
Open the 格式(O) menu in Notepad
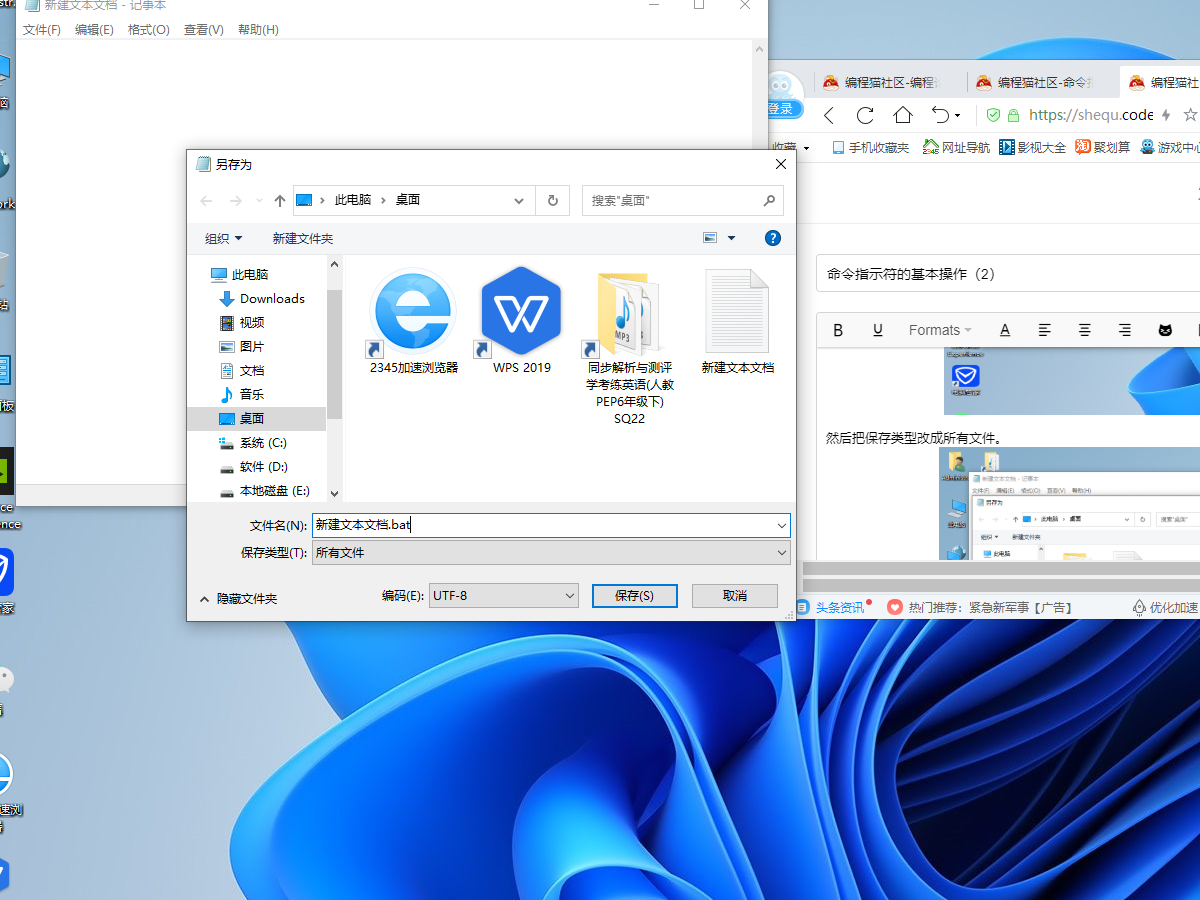tap(149, 30)
